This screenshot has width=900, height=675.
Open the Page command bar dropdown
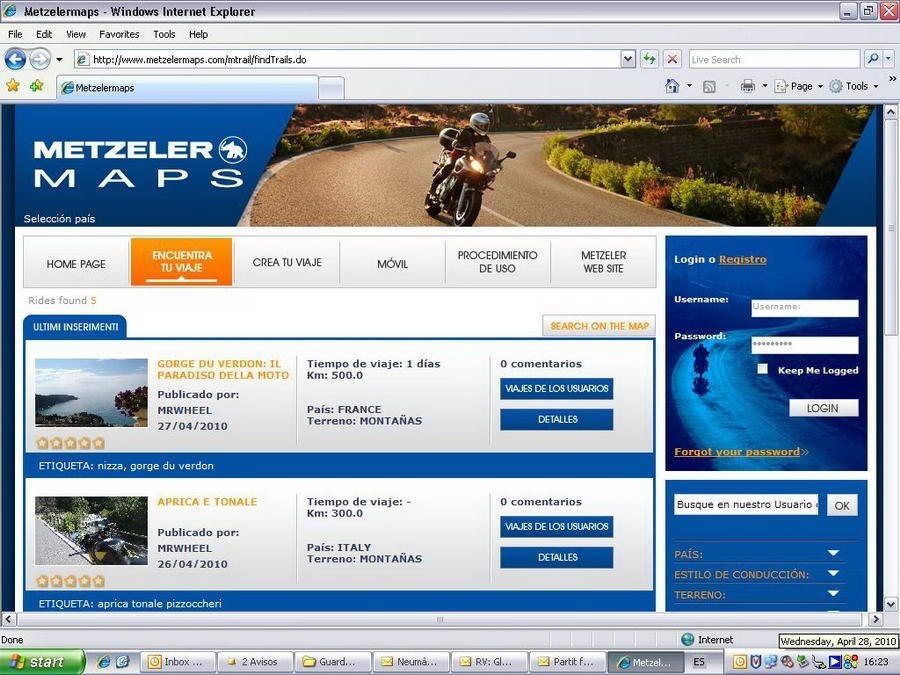click(x=799, y=87)
